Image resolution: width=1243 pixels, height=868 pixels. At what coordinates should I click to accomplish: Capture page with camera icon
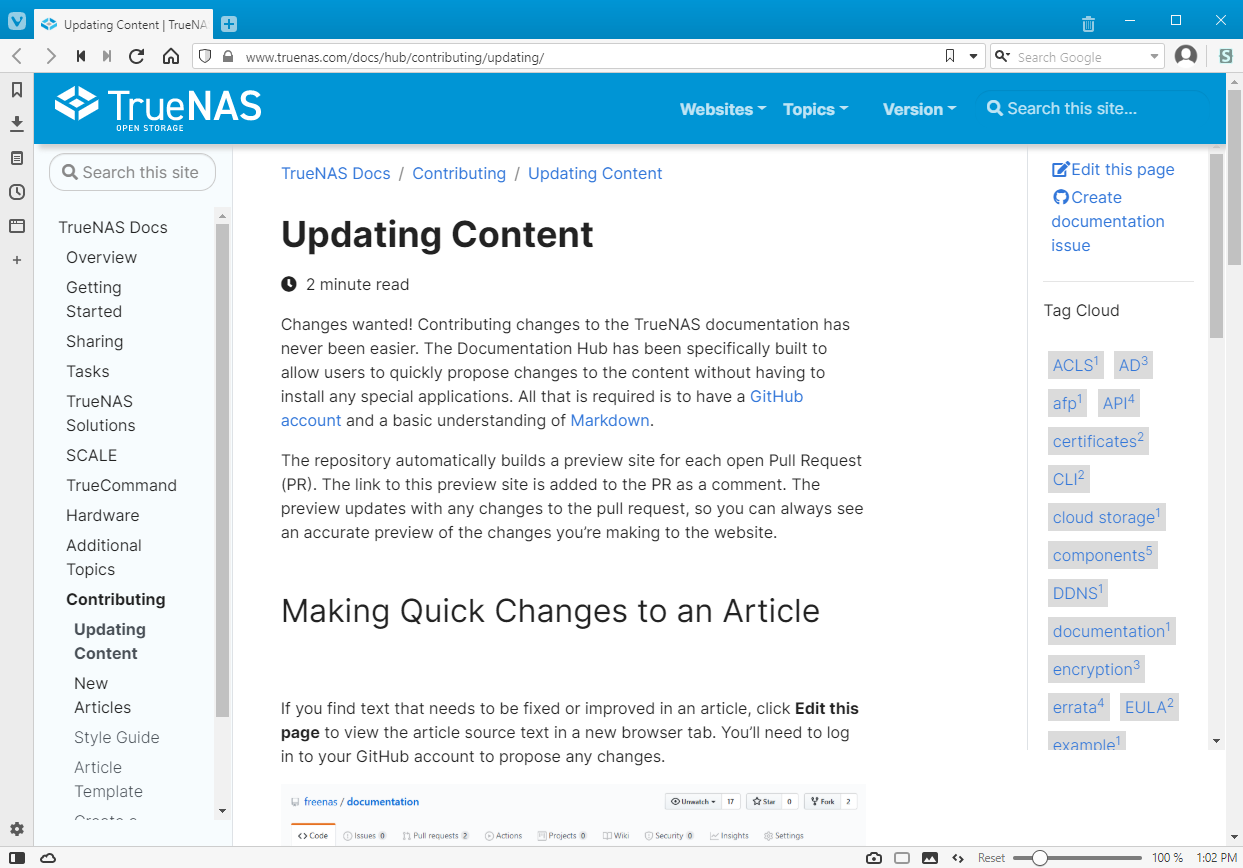pyautogui.click(x=874, y=858)
